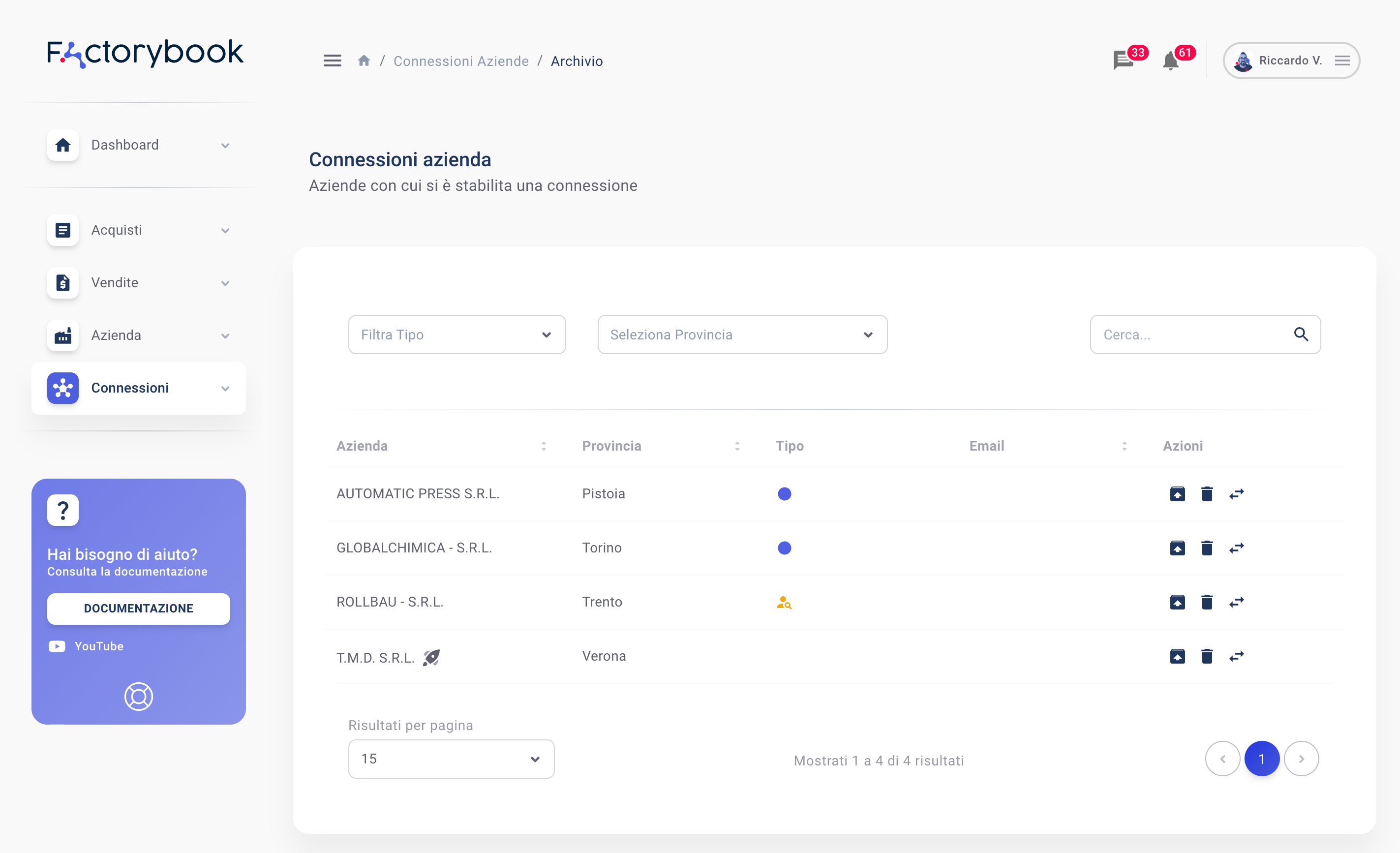
Task: Collapse the sidebar via hamburger menu
Action: tap(333, 60)
